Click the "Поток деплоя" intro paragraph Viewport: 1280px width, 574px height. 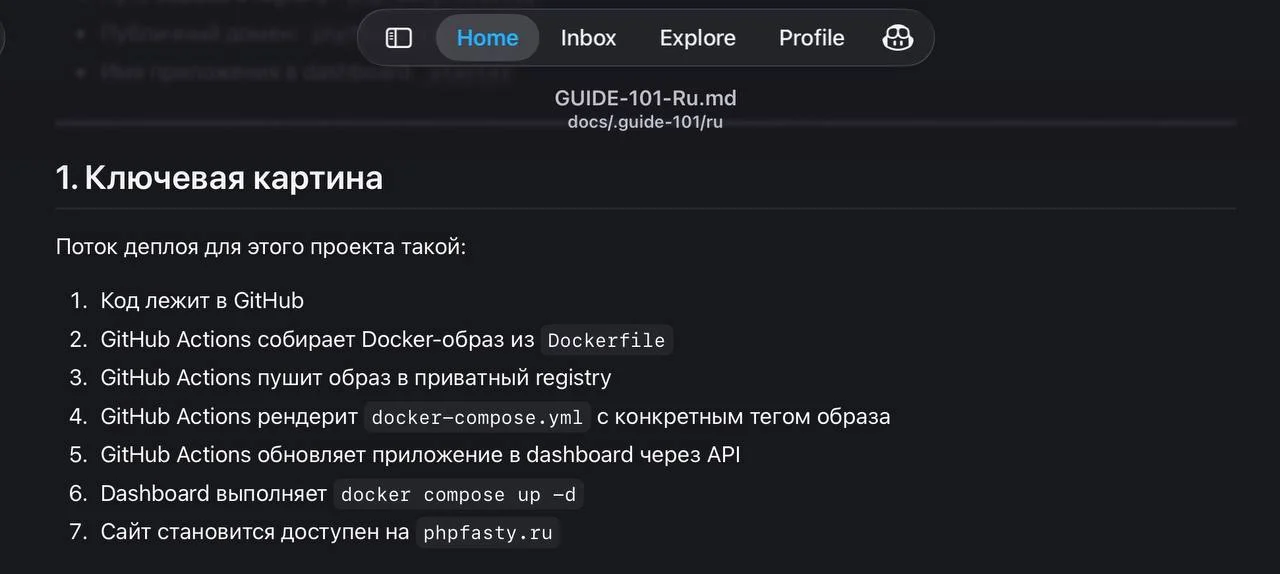point(260,247)
